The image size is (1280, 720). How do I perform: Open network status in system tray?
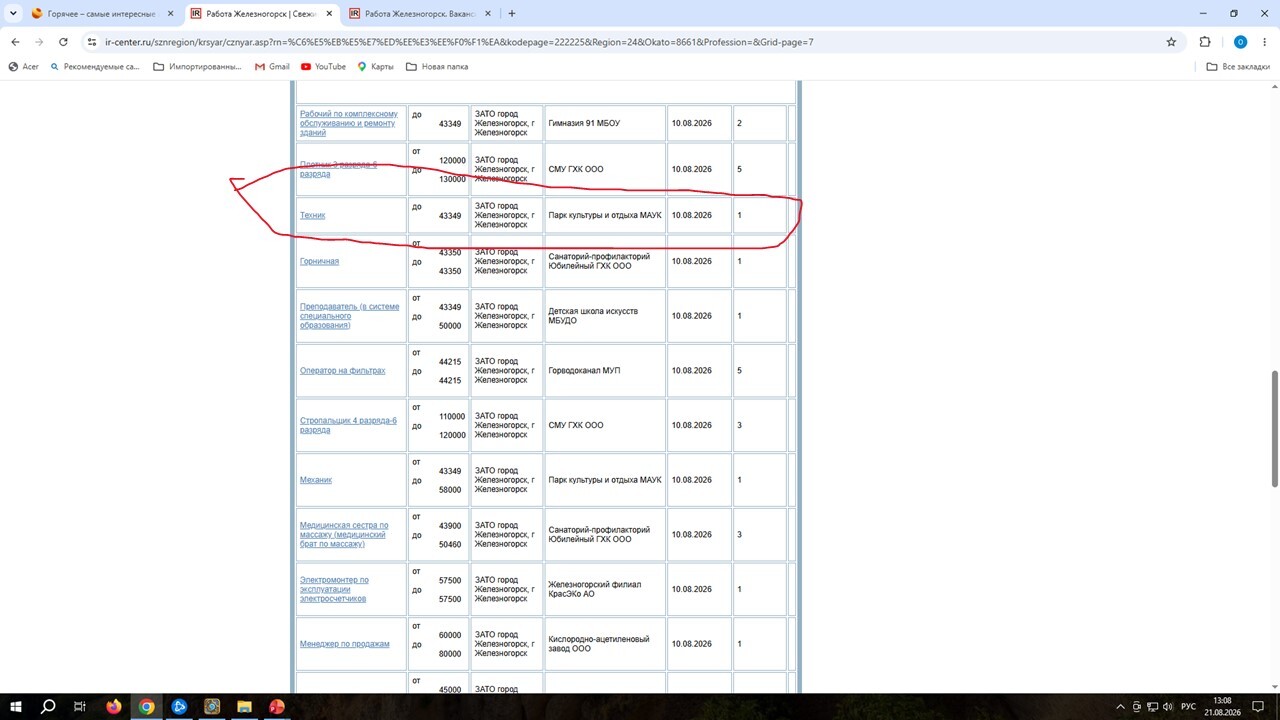tap(1152, 707)
